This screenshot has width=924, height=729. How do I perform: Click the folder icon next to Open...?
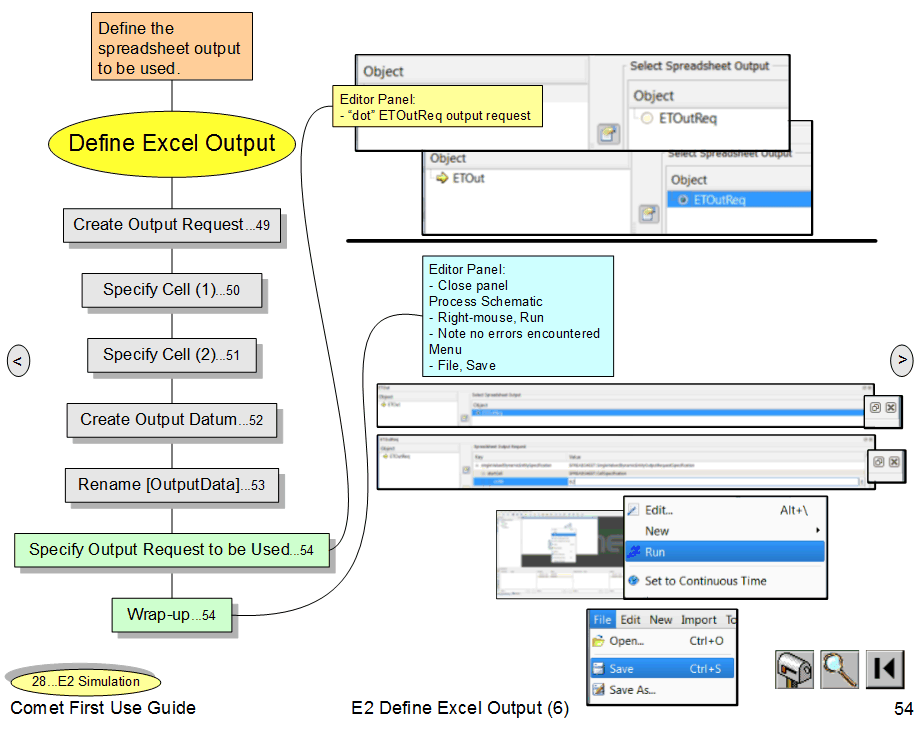pos(599,641)
